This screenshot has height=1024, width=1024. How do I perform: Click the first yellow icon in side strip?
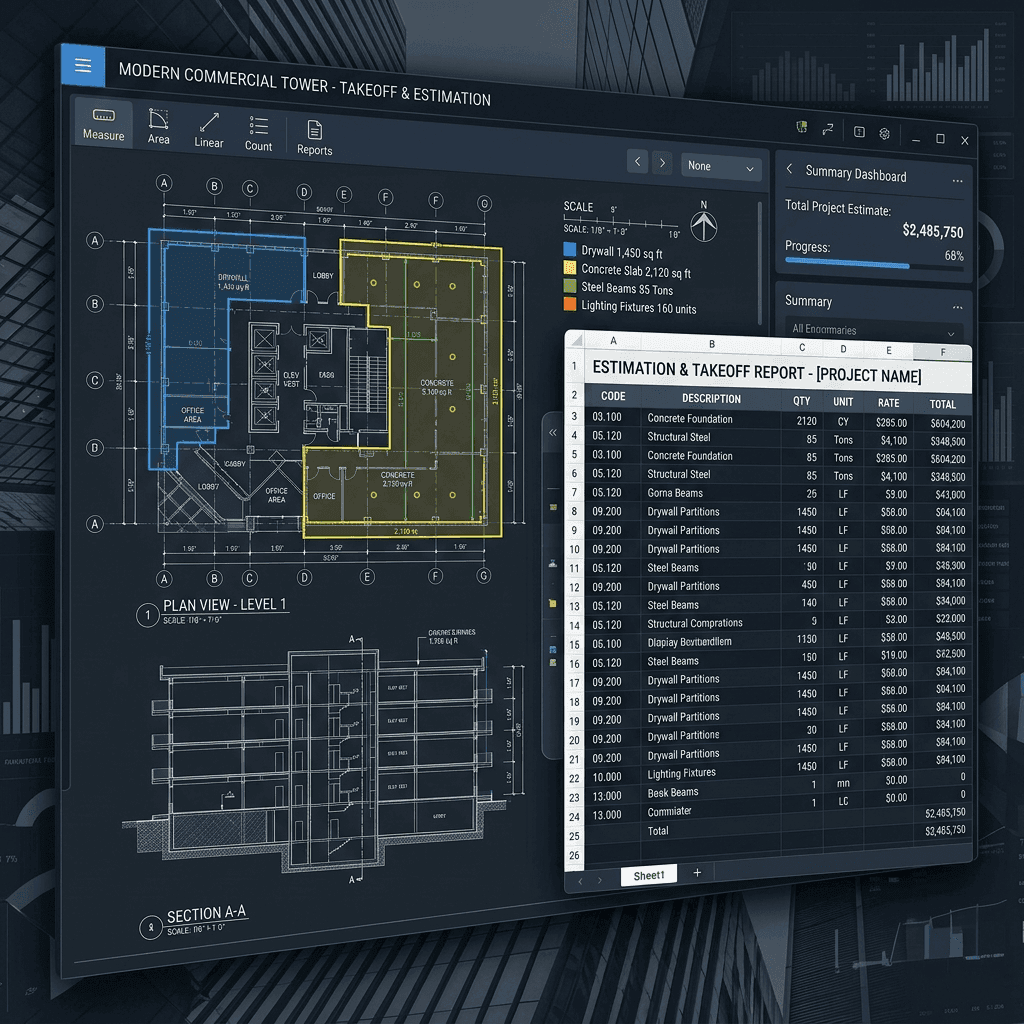point(553,507)
